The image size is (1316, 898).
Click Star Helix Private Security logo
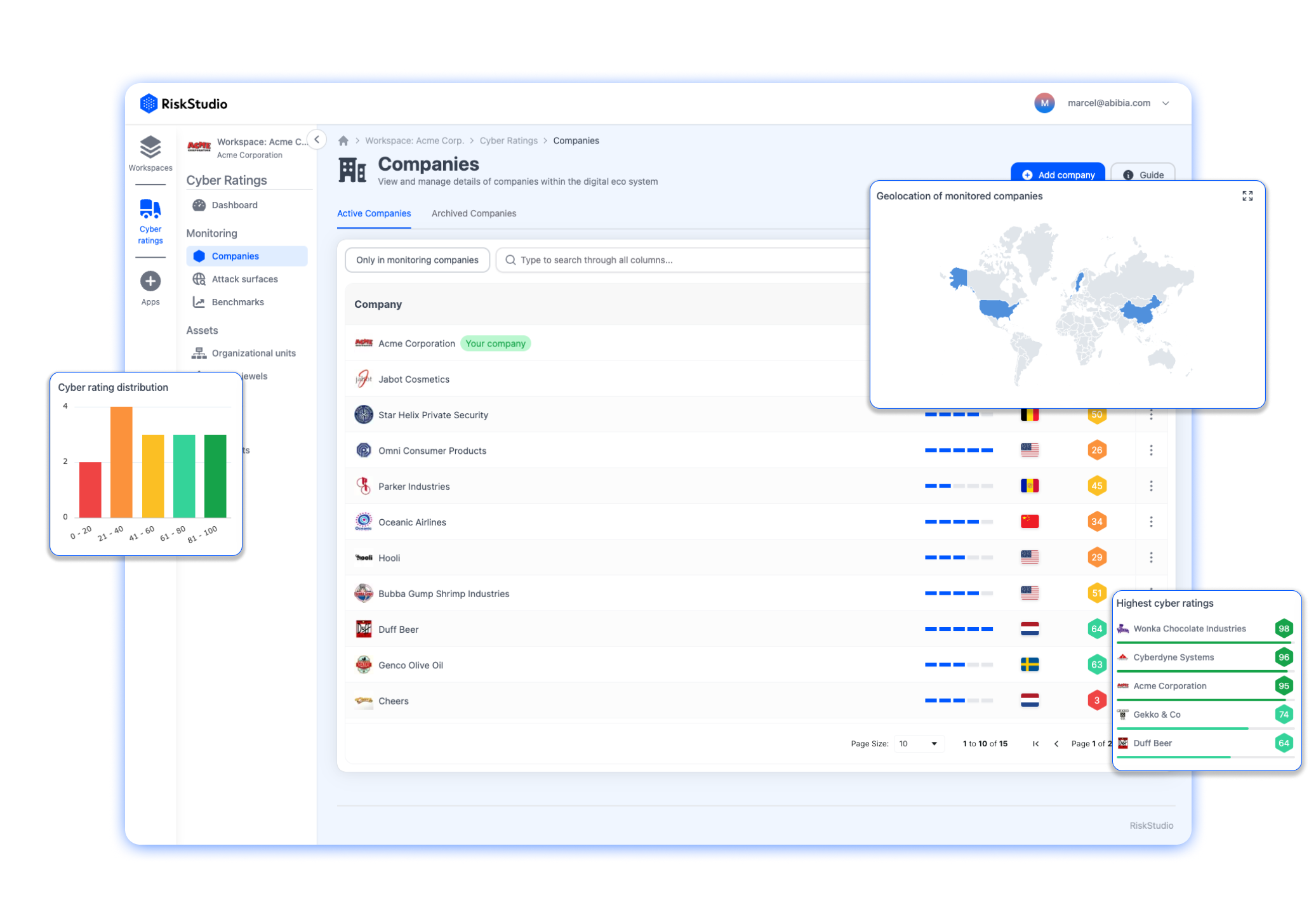click(x=364, y=415)
